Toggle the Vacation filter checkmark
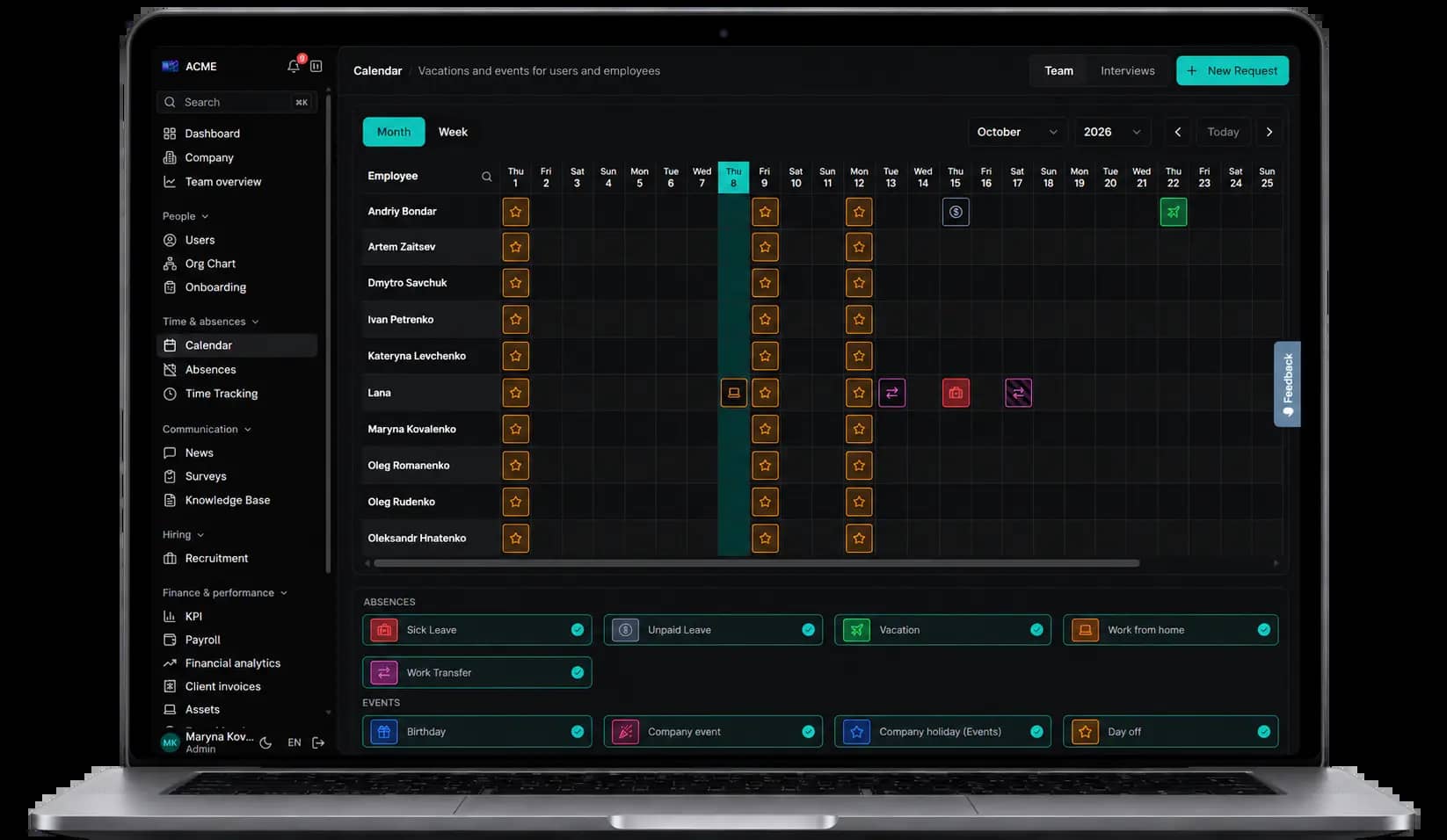The height and width of the screenshot is (840, 1447). pyautogui.click(x=1036, y=630)
